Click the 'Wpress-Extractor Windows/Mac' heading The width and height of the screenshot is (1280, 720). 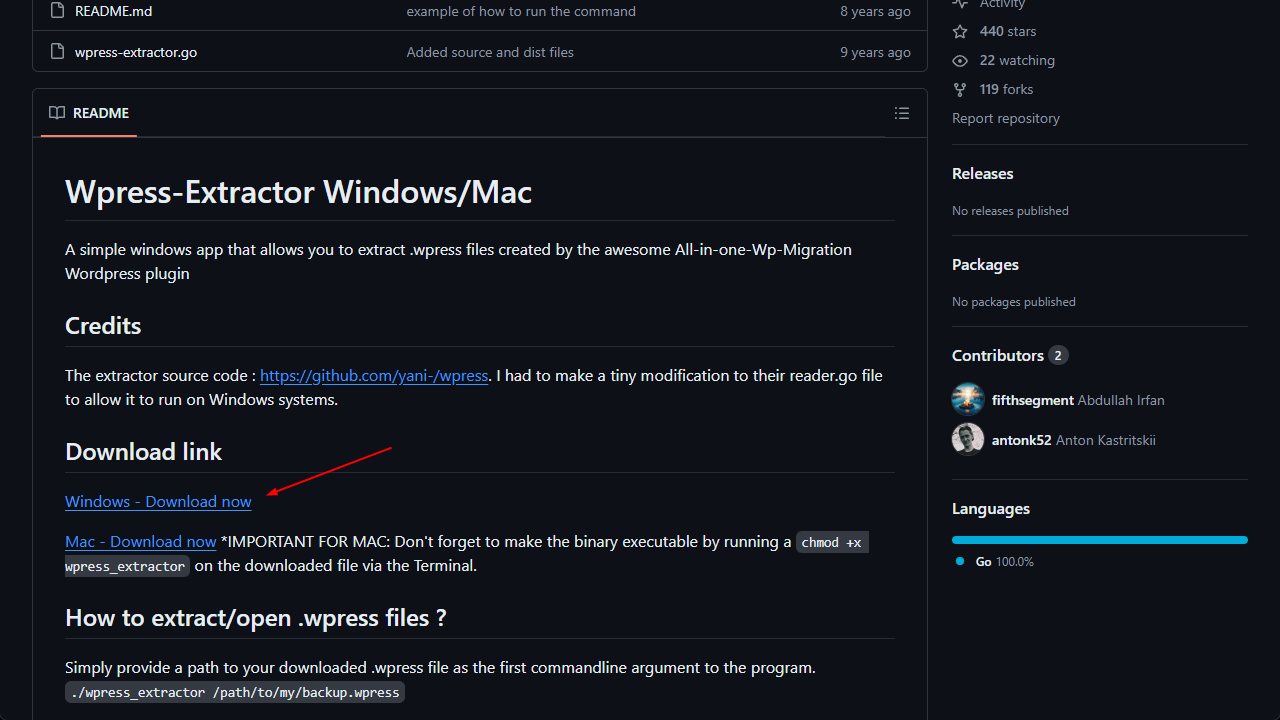tap(298, 191)
